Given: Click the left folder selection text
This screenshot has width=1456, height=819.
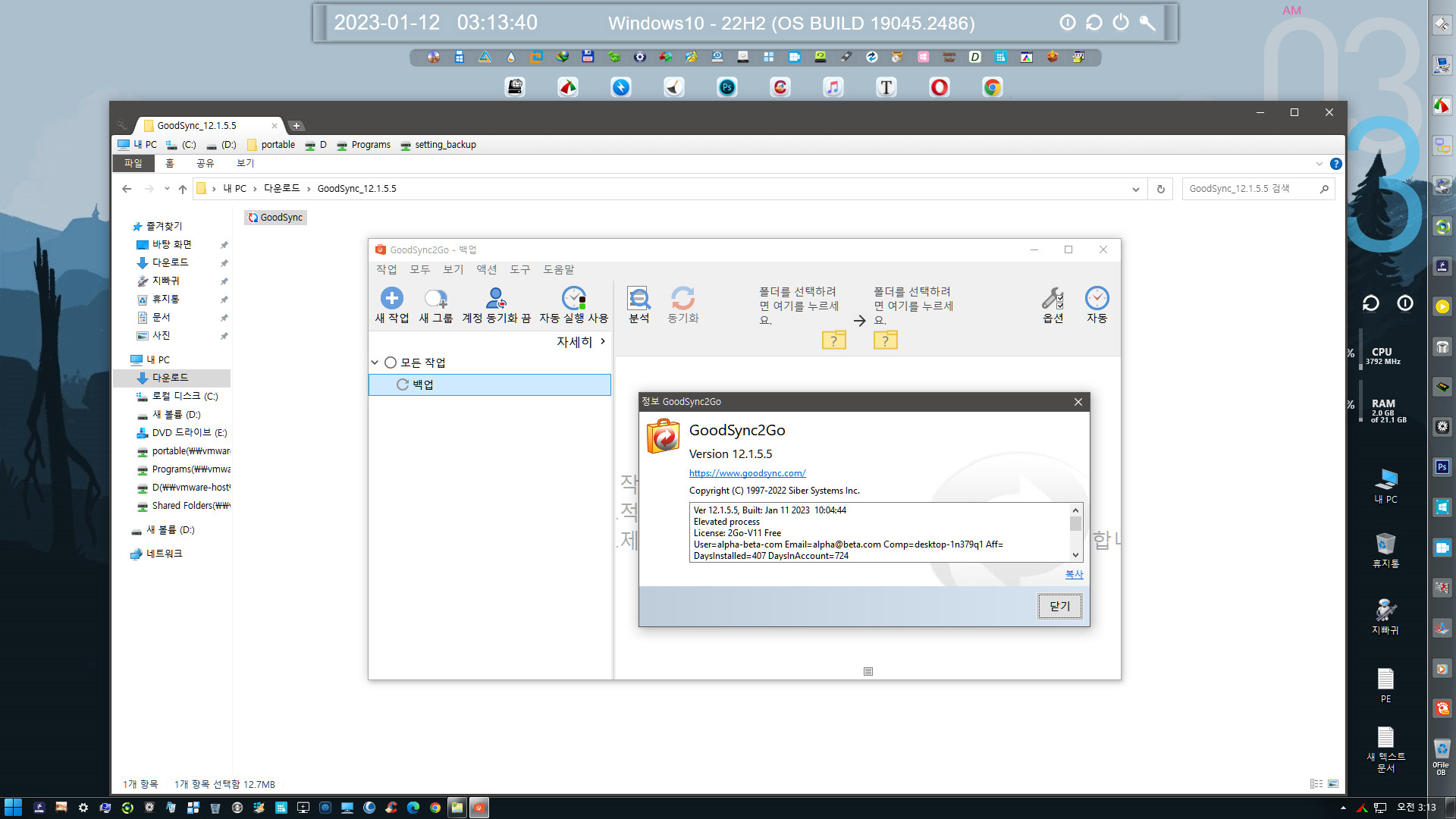Looking at the screenshot, I should pyautogui.click(x=799, y=306).
